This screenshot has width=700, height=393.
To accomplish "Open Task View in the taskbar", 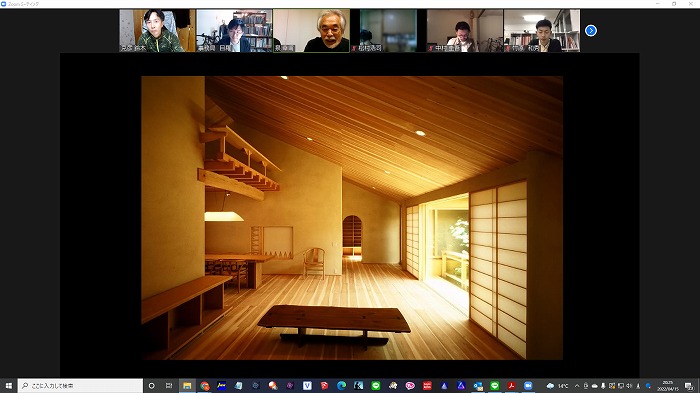I will coord(169,385).
